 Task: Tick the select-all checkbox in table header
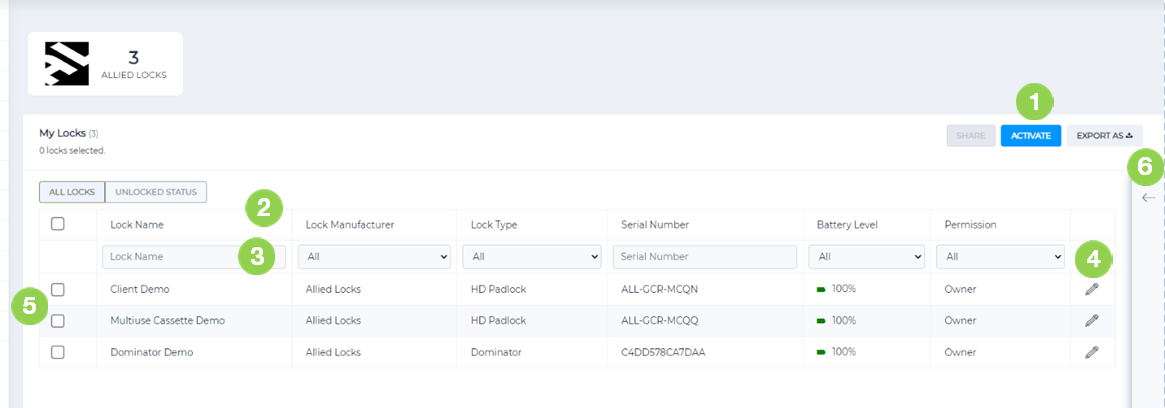point(58,224)
